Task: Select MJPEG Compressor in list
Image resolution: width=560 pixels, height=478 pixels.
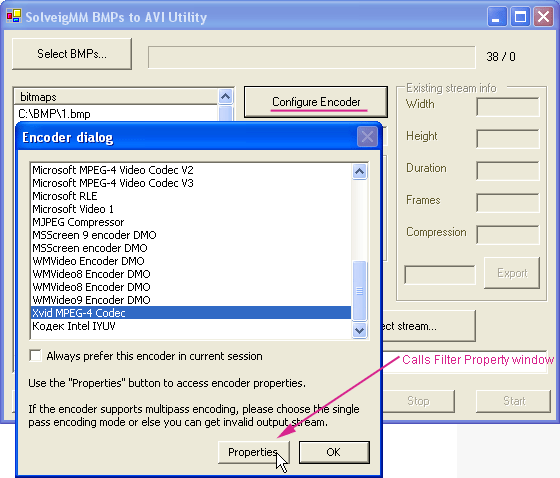Action: [191, 222]
